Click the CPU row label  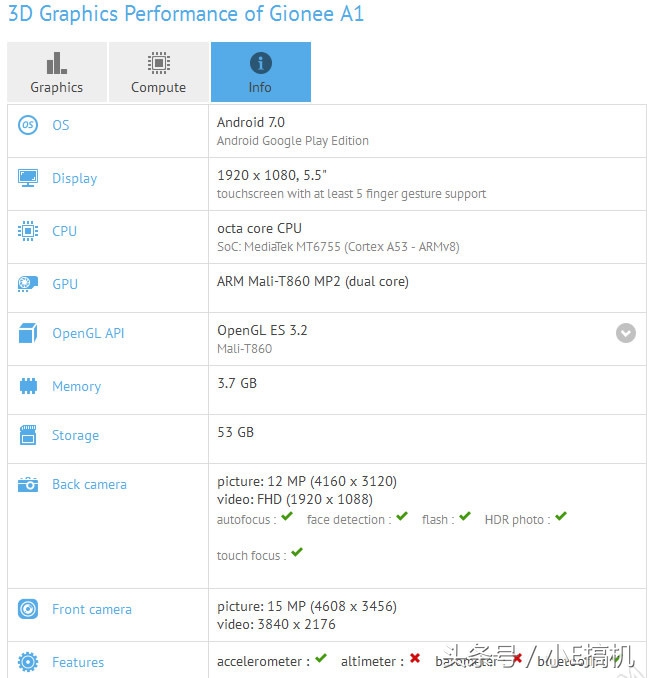point(64,231)
